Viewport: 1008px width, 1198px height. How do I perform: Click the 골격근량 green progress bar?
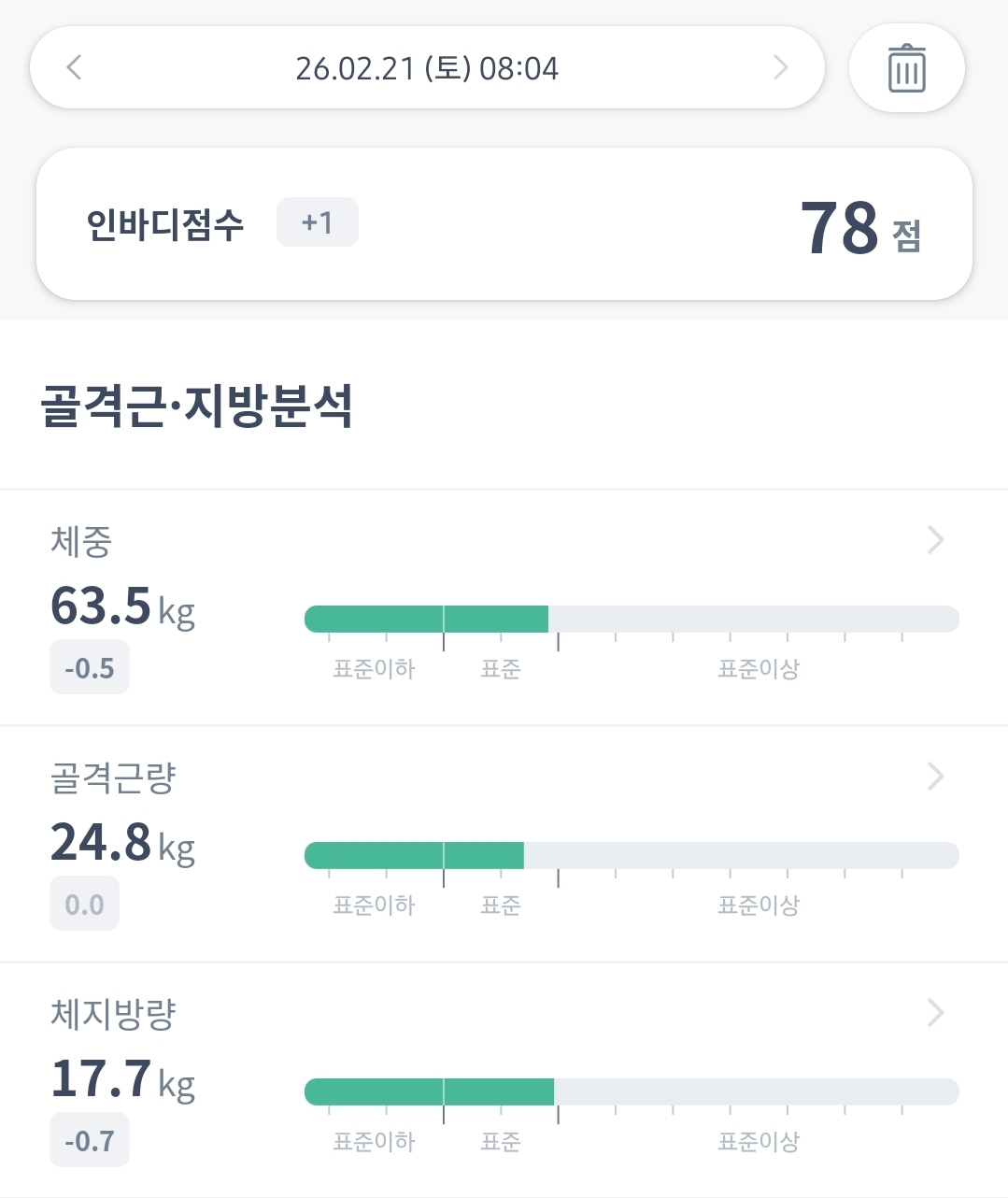pyautogui.click(x=415, y=855)
